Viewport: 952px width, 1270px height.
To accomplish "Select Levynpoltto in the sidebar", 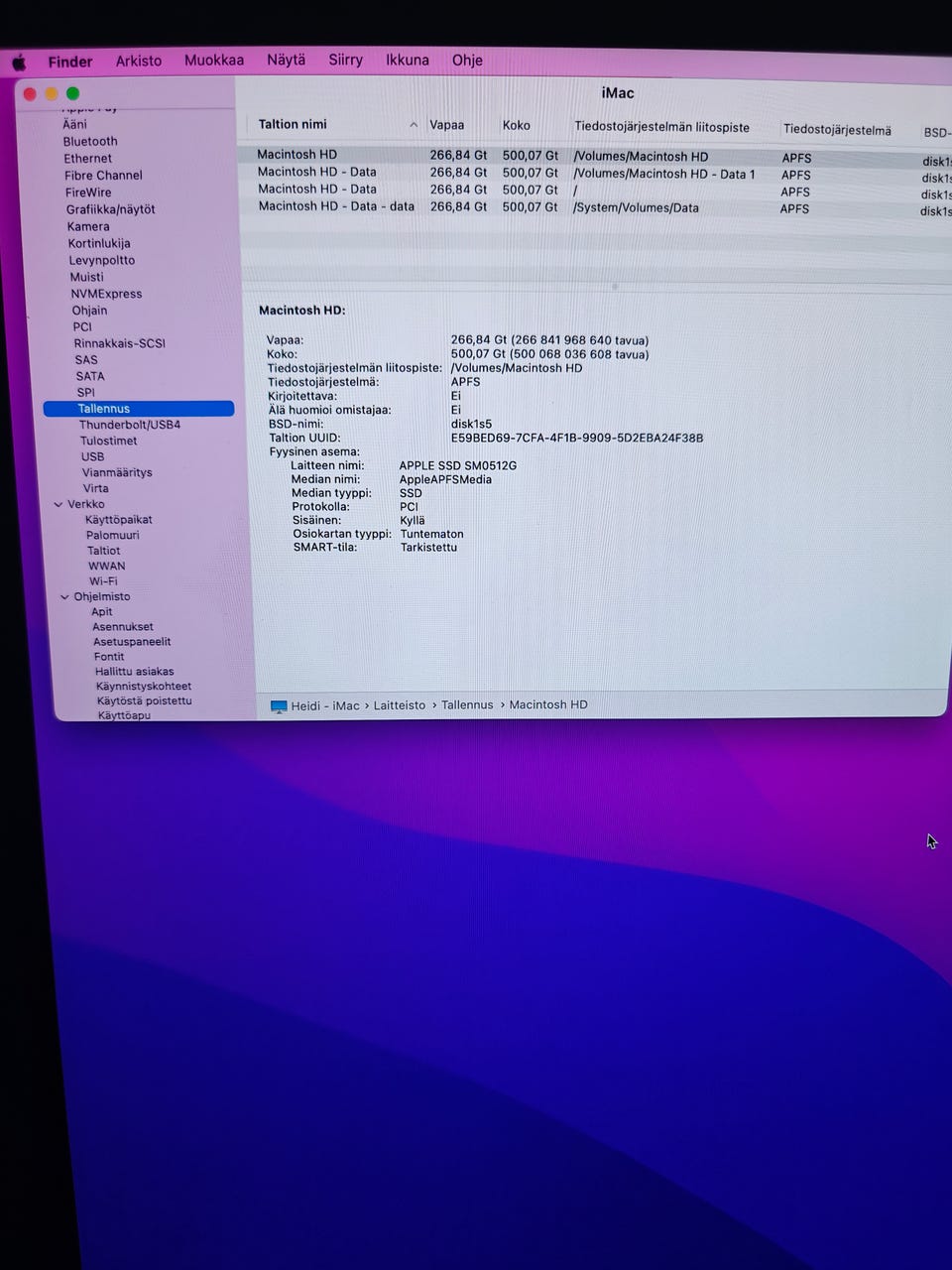I will (102, 260).
